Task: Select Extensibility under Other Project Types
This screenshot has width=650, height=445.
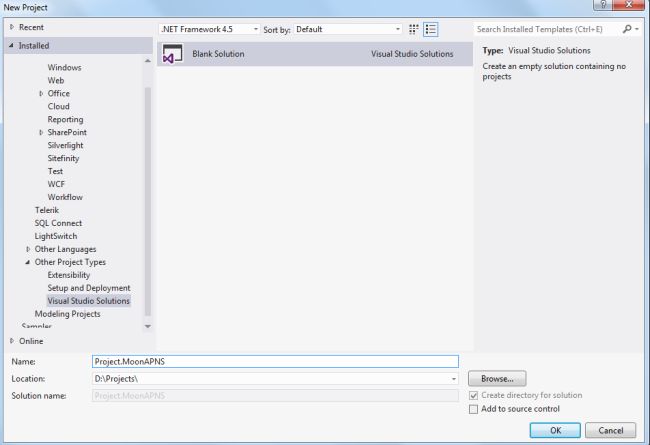Action: click(x=68, y=275)
